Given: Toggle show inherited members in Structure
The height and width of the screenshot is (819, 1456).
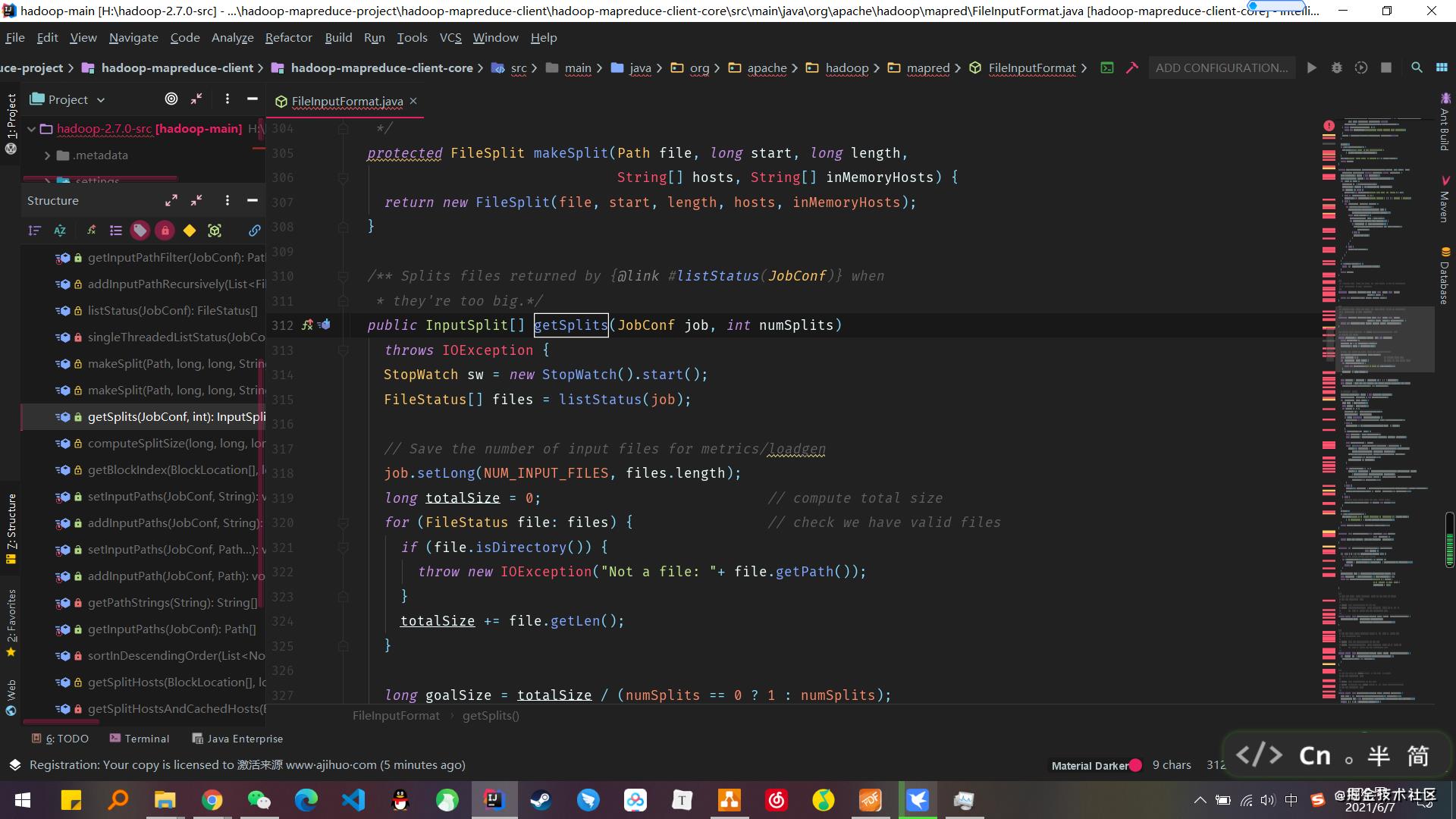Looking at the screenshot, I should 91,231.
